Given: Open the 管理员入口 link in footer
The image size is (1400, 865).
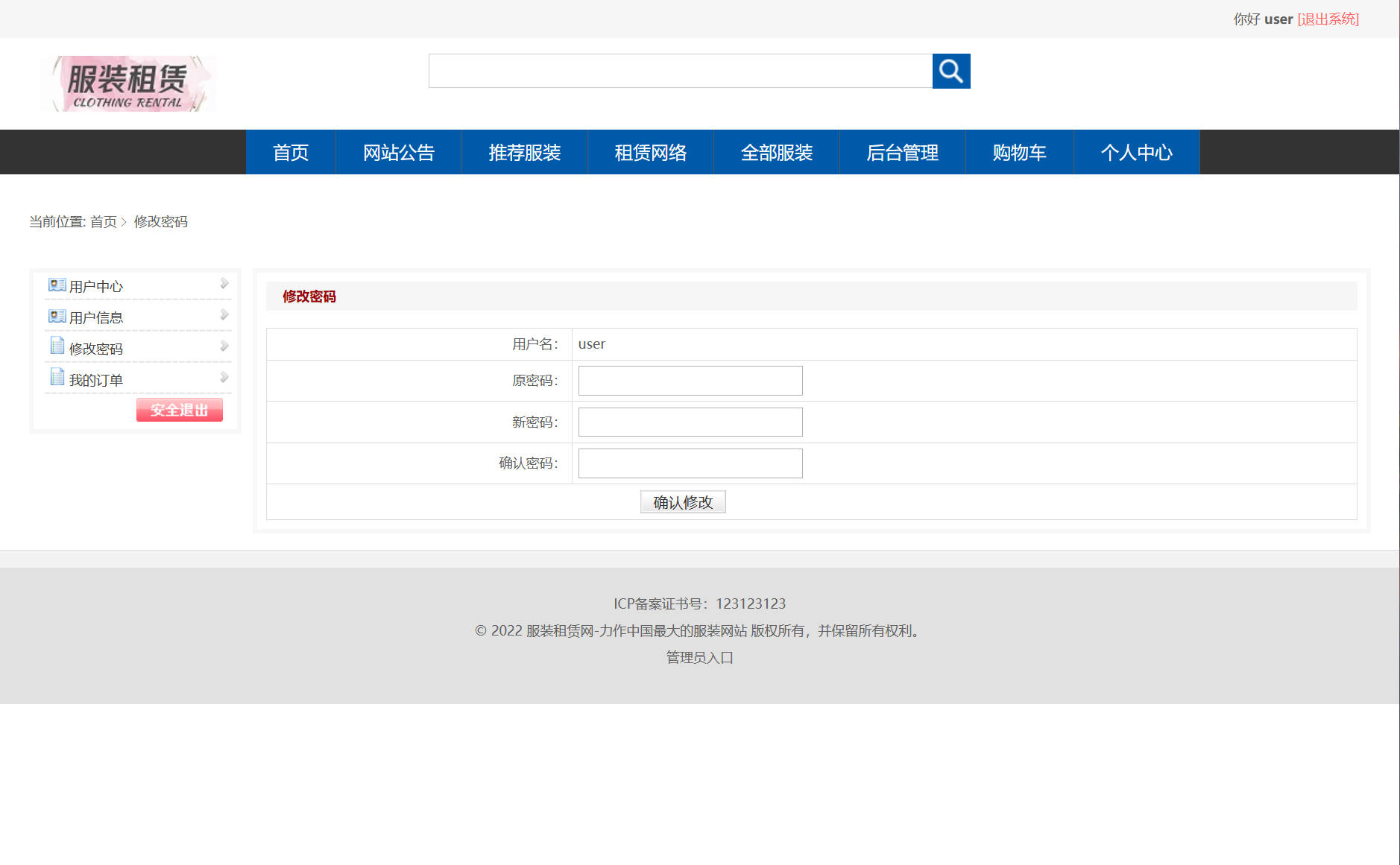Looking at the screenshot, I should point(697,657).
